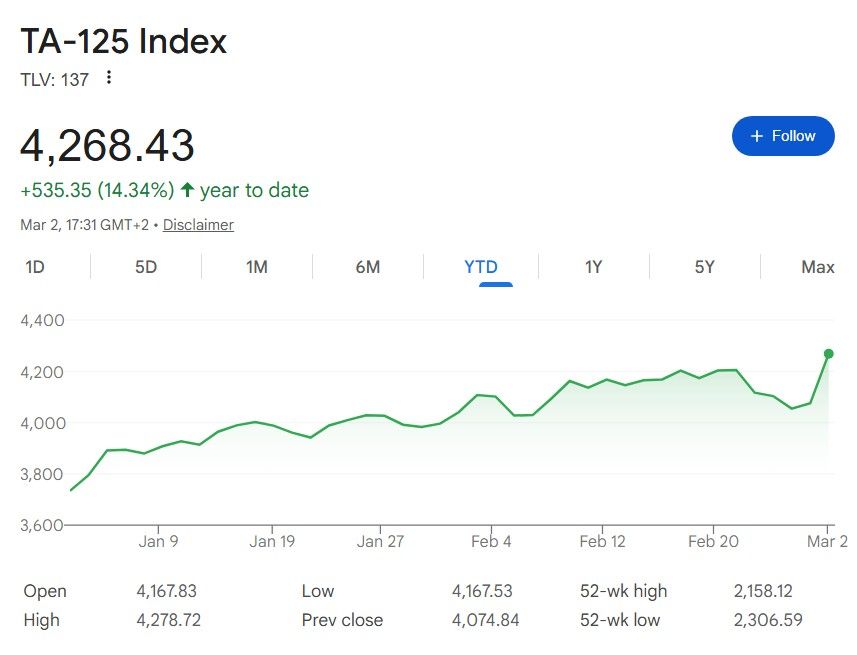The image size is (857, 655).
Task: Show the 1M chart range
Action: point(257,267)
